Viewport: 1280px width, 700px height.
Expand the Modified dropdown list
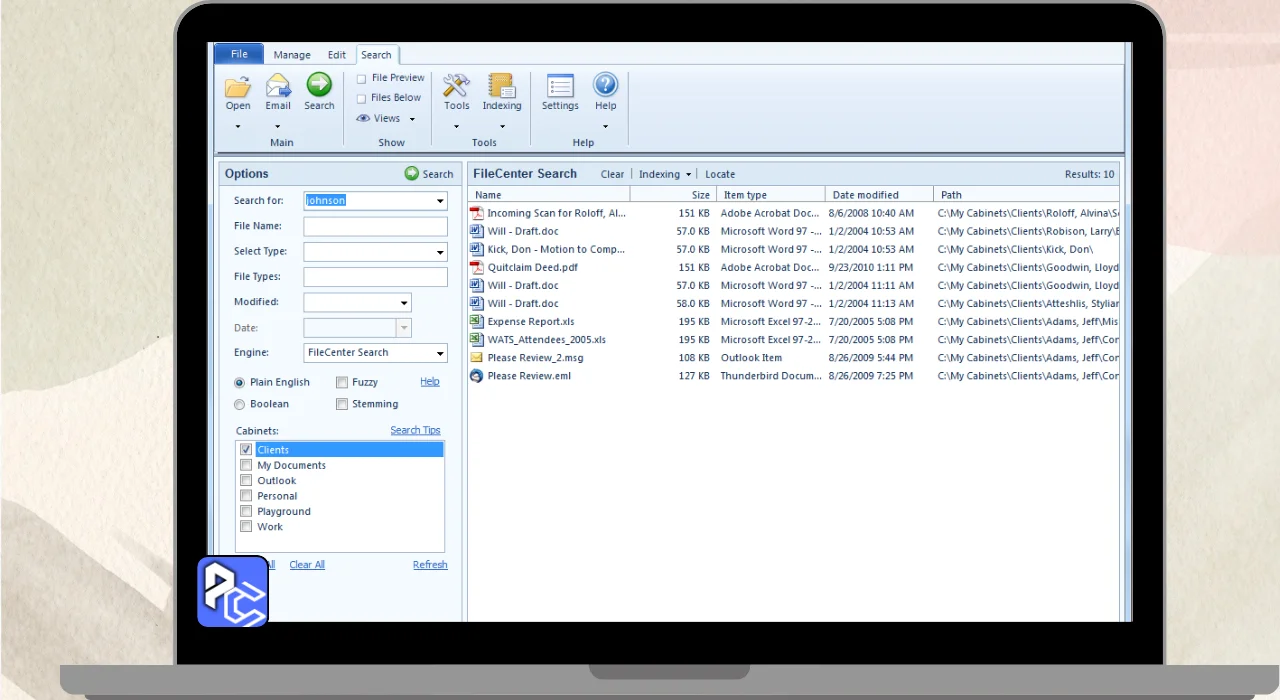click(x=404, y=303)
